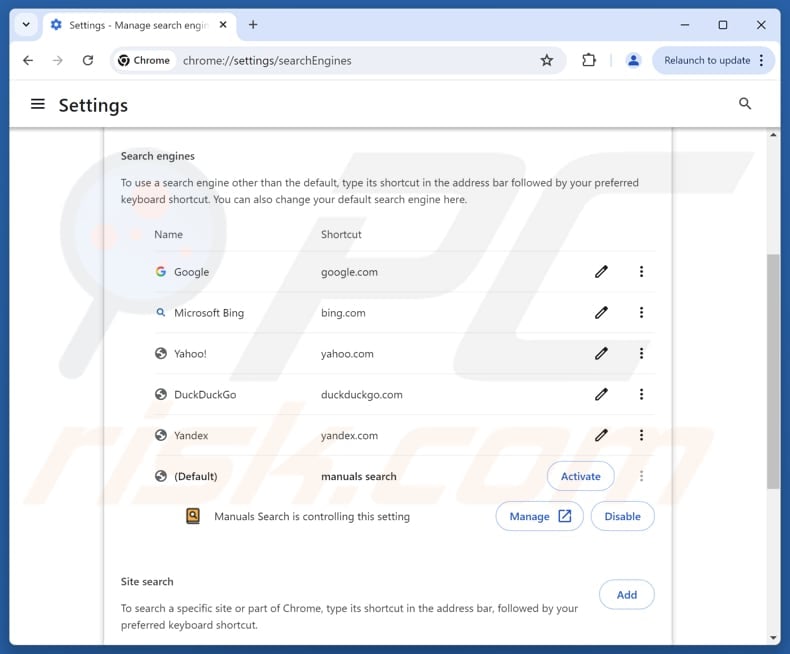790x654 pixels.
Task: Click Manage for Manuals Search extension
Action: point(540,516)
